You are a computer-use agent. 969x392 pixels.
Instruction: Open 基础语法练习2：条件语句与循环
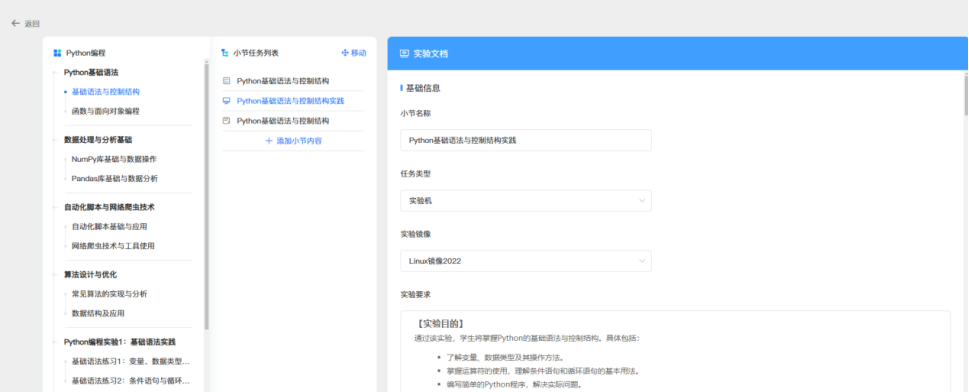pos(131,380)
